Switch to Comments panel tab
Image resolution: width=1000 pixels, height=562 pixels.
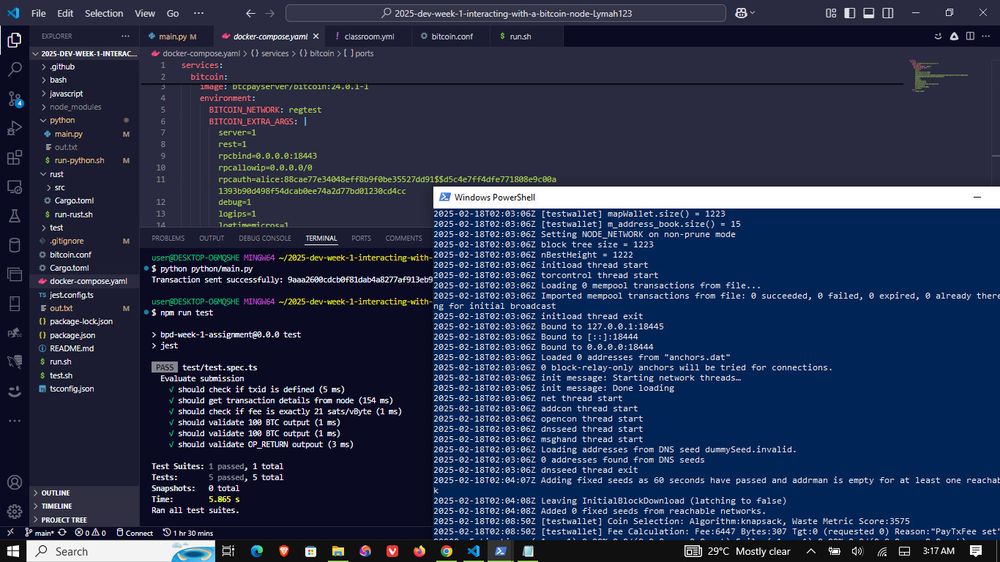coord(404,238)
